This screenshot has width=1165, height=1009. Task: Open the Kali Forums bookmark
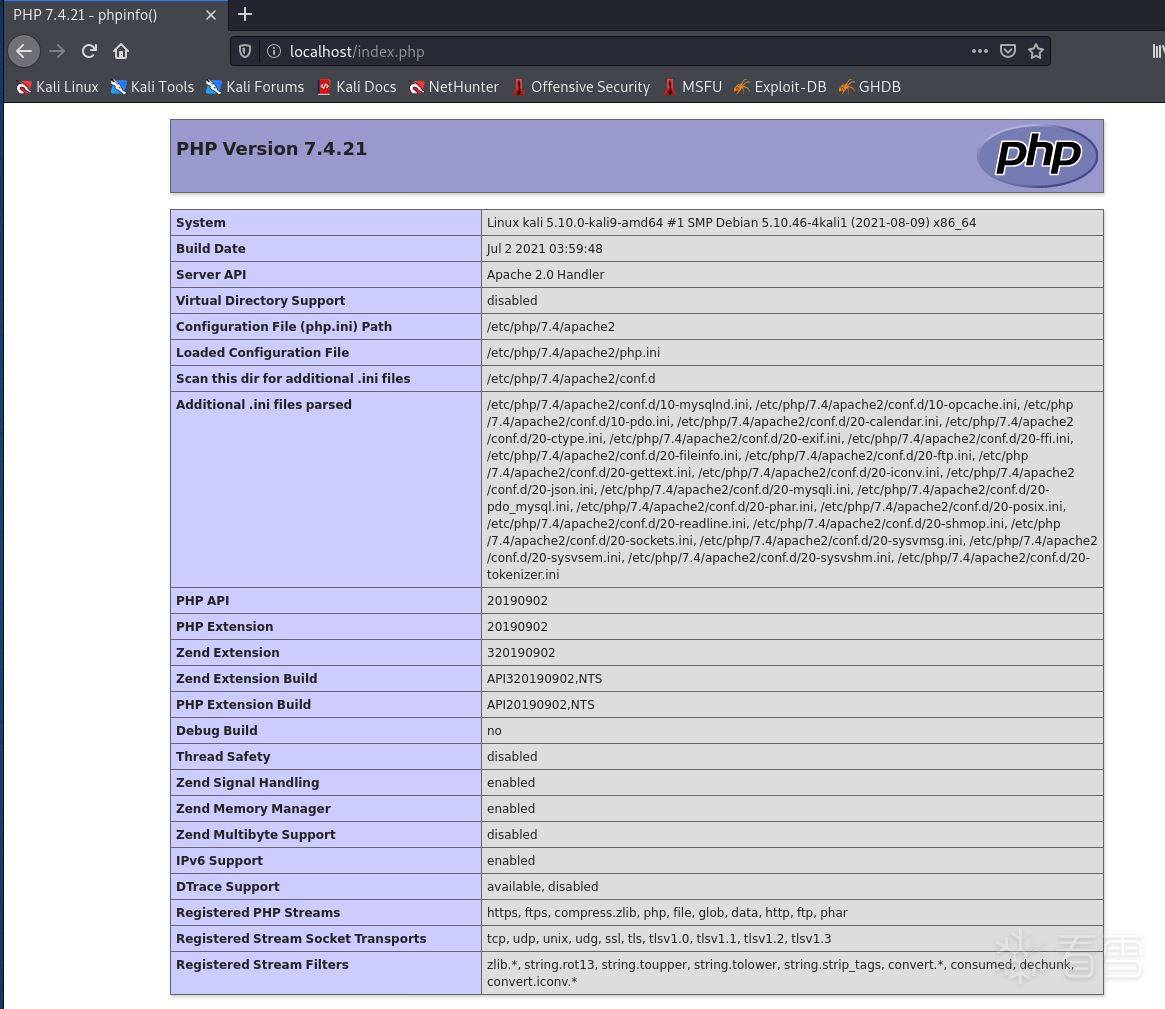click(x=255, y=87)
